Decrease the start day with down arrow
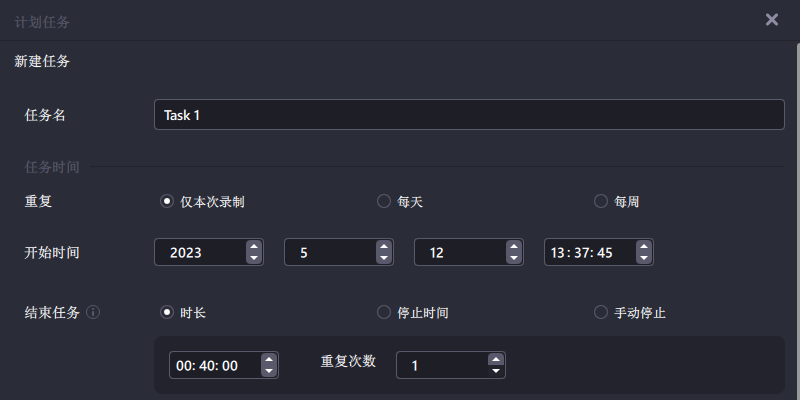The image size is (800, 400). click(514, 258)
